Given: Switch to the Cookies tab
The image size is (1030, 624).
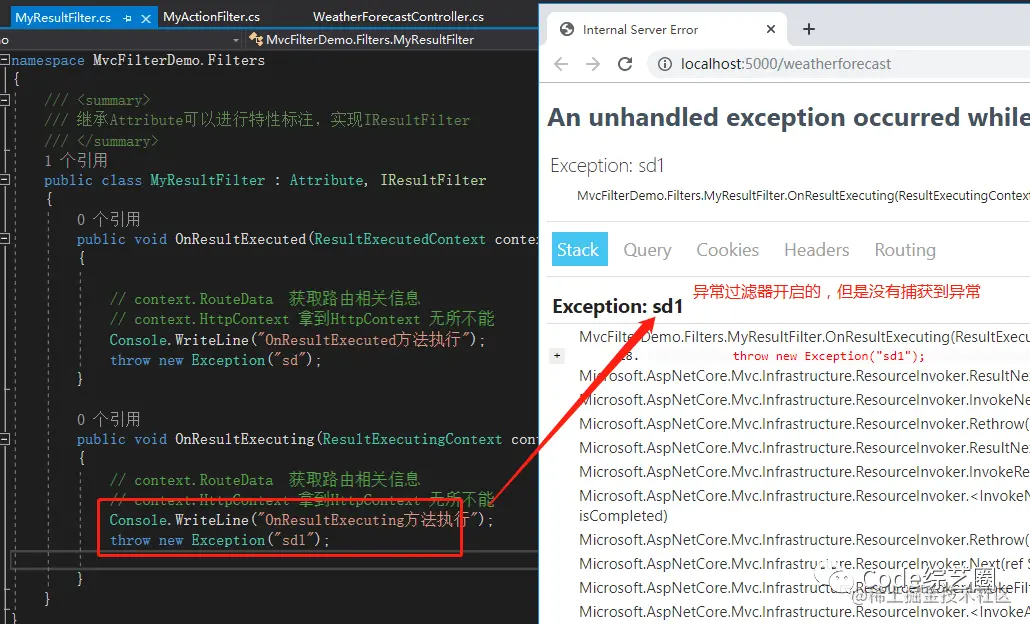Looking at the screenshot, I should 727,250.
